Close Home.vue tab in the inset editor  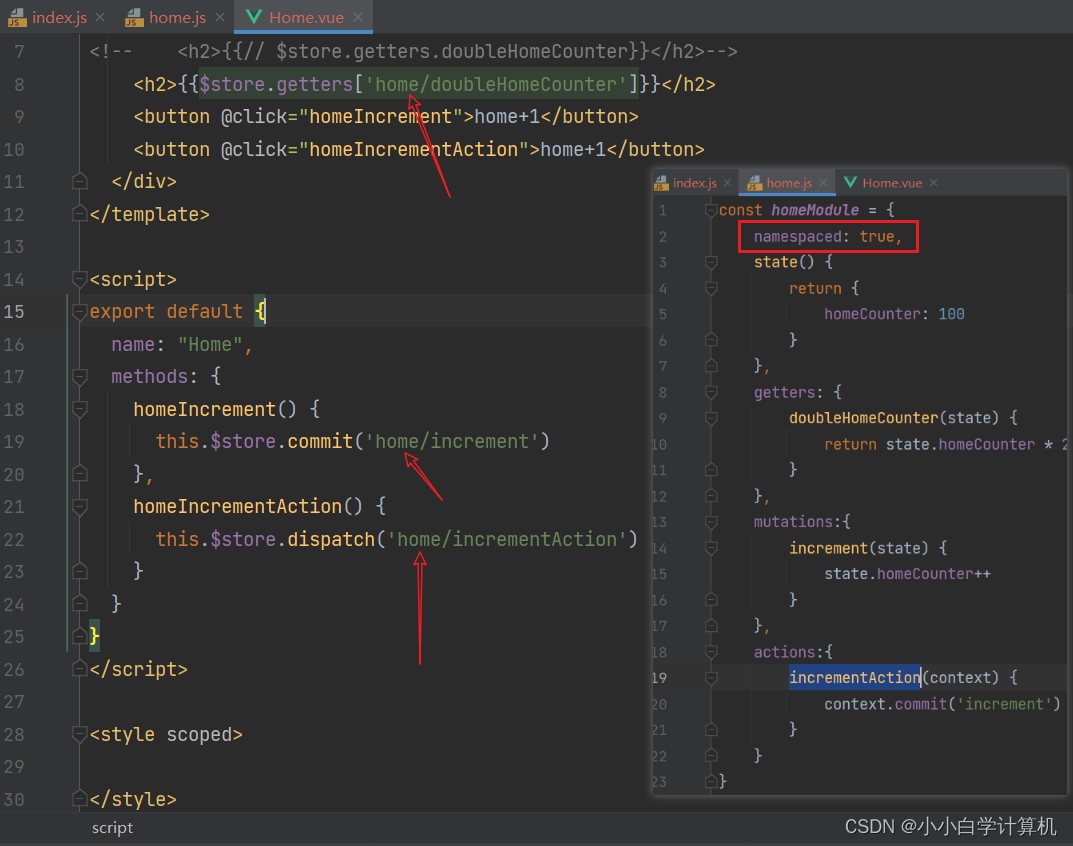coord(933,183)
